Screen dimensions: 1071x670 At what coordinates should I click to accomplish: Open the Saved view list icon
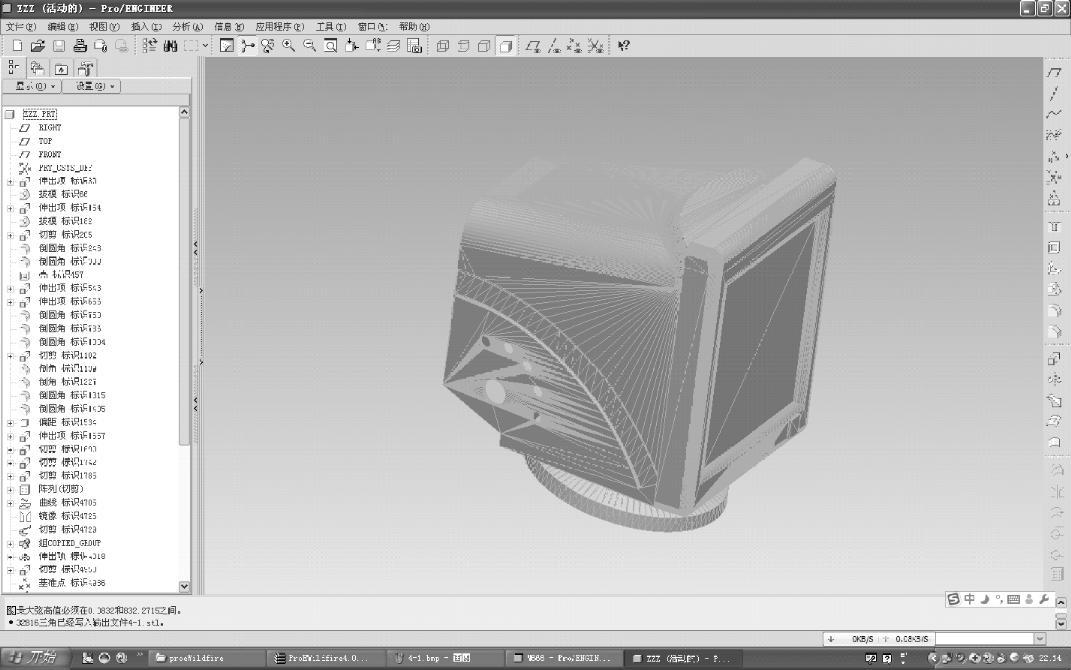click(x=373, y=46)
